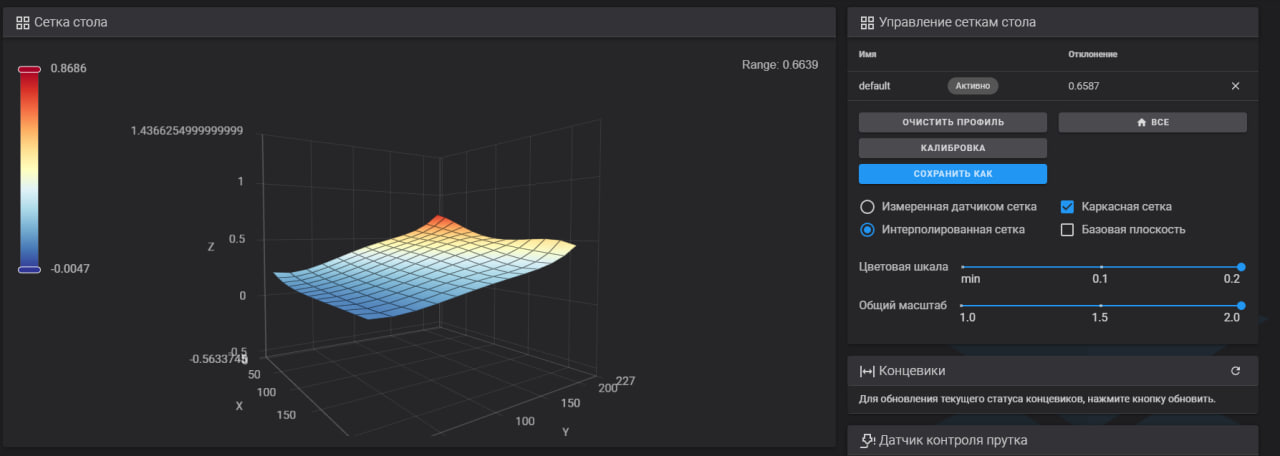Image resolution: width=1280 pixels, height=456 pixels.
Task: Click the grid icon beside Сетка стола title
Action: pos(23,22)
